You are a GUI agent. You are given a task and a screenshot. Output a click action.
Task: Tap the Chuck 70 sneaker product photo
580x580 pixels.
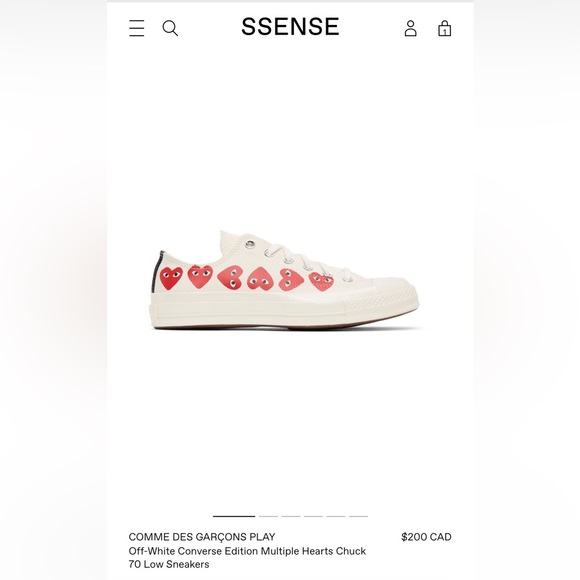coord(284,280)
